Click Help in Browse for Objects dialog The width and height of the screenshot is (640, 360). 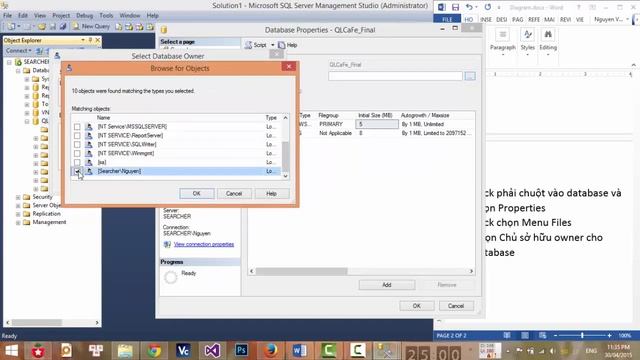(271, 193)
